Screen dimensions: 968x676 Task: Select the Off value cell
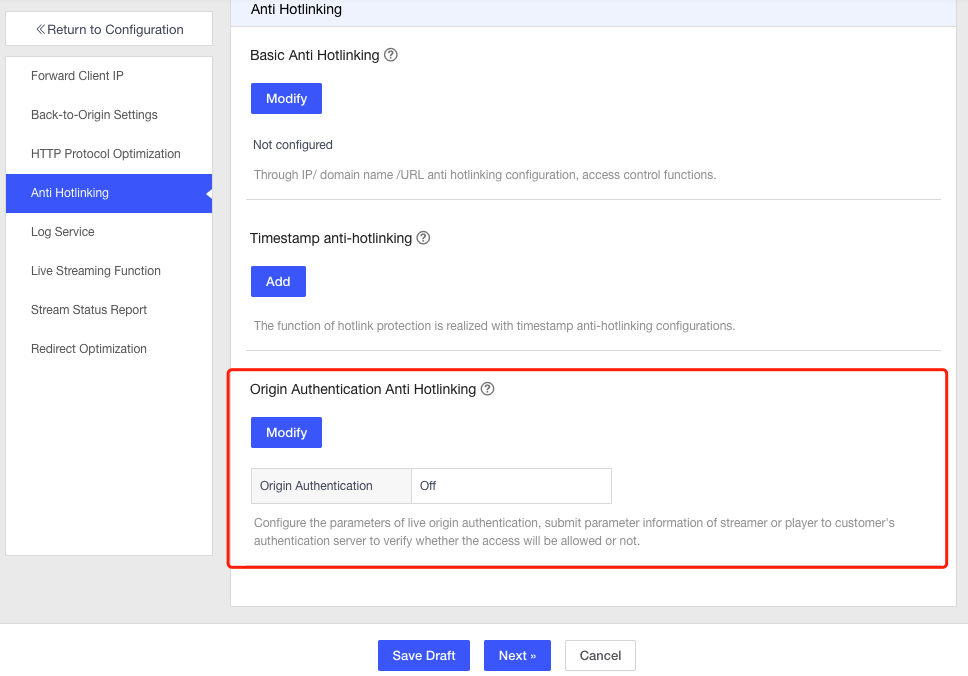point(512,486)
